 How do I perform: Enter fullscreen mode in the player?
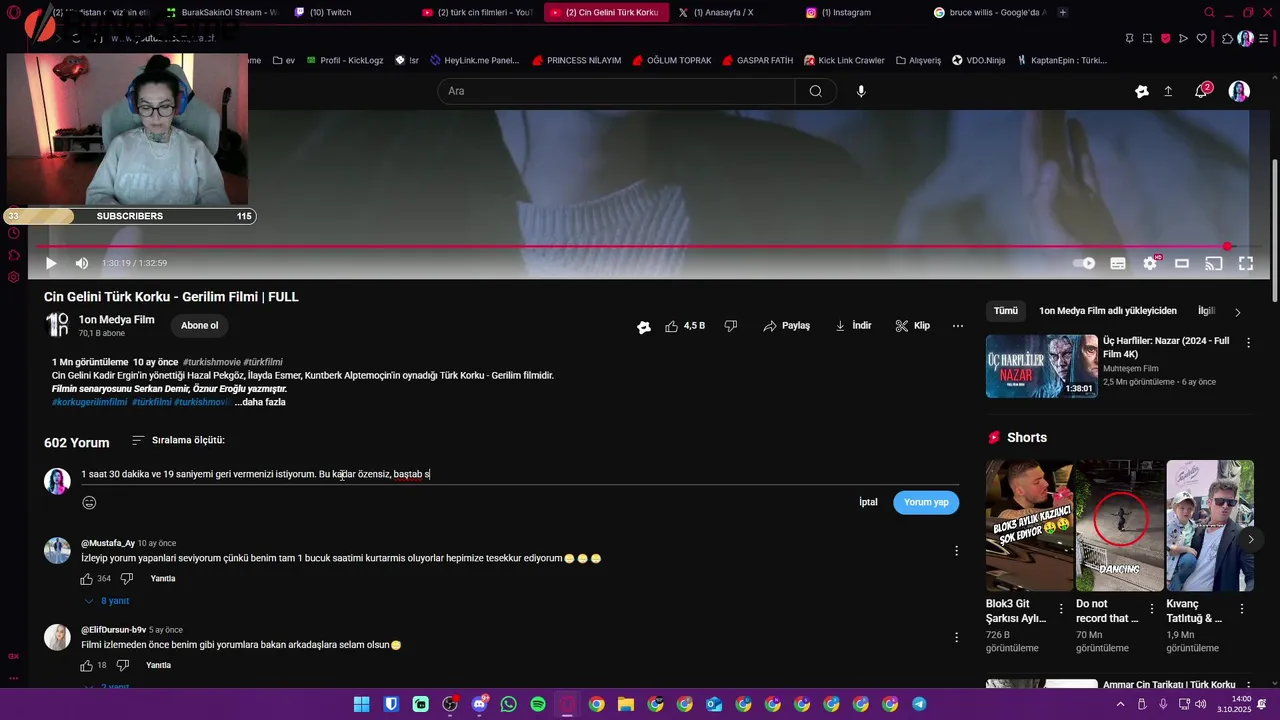(x=1246, y=263)
